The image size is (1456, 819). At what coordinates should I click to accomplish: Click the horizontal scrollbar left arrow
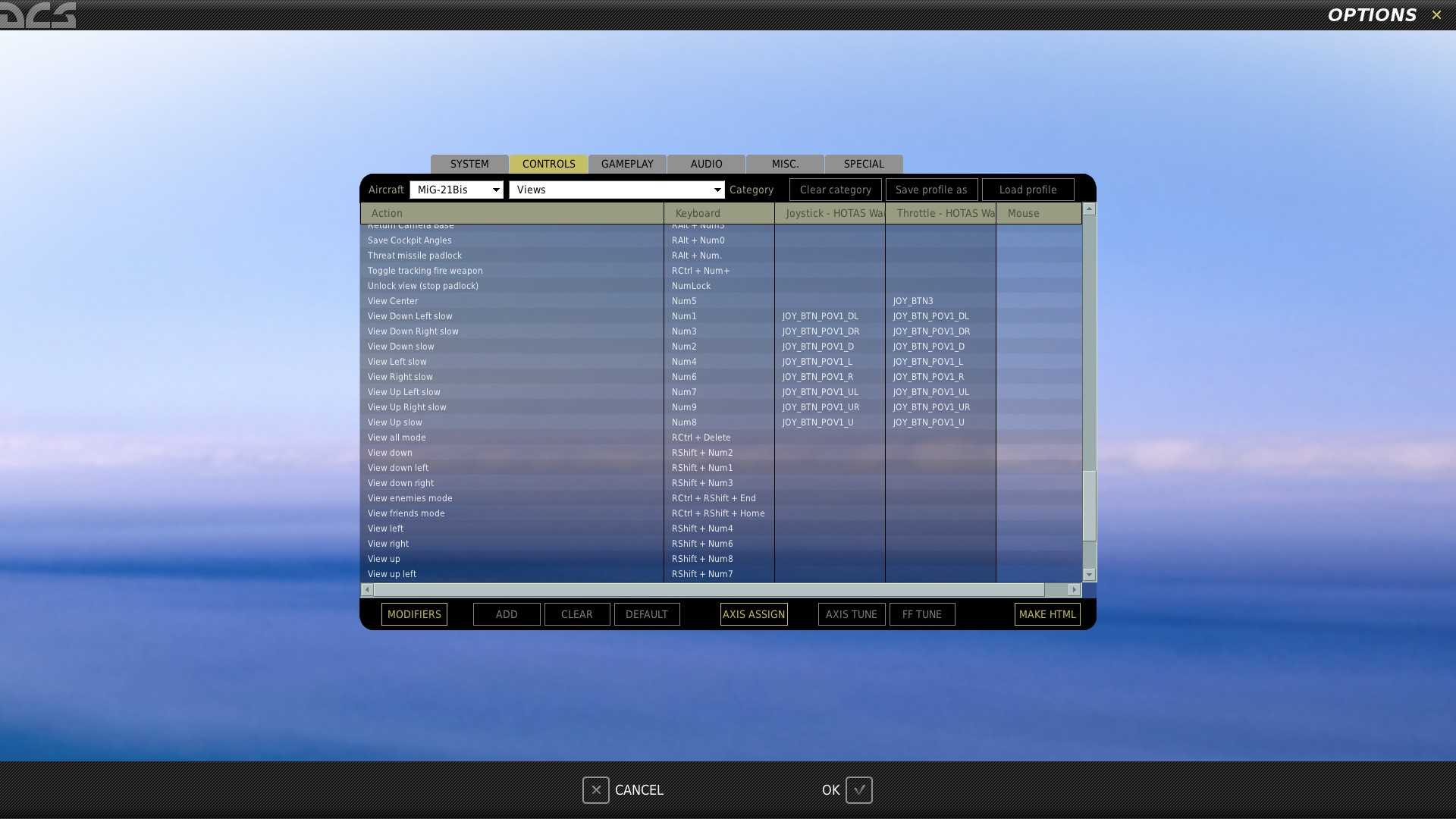pyautogui.click(x=367, y=590)
